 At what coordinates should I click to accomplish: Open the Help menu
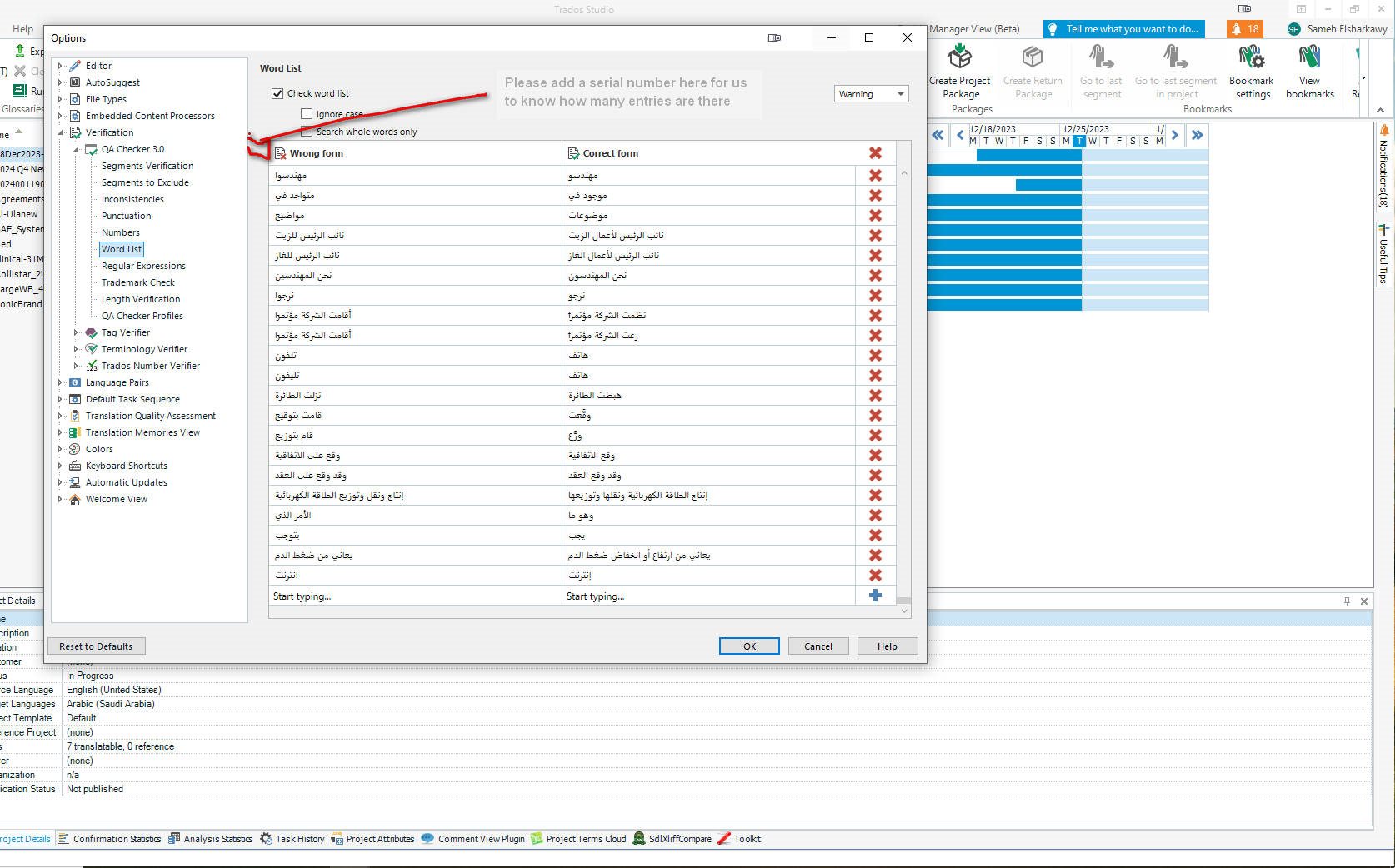pyautogui.click(x=23, y=29)
